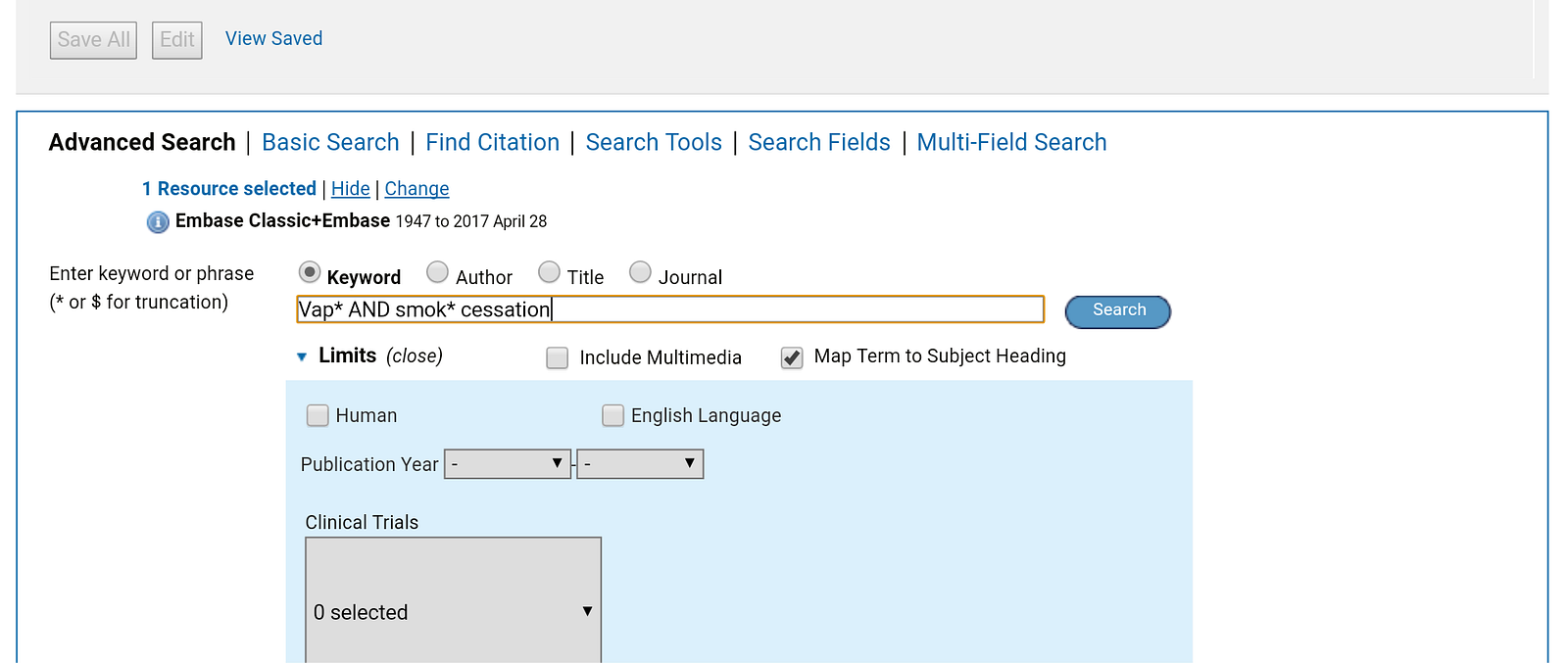Open the Publication Year start dropdown
The width and height of the screenshot is (1568, 663).
508,463
